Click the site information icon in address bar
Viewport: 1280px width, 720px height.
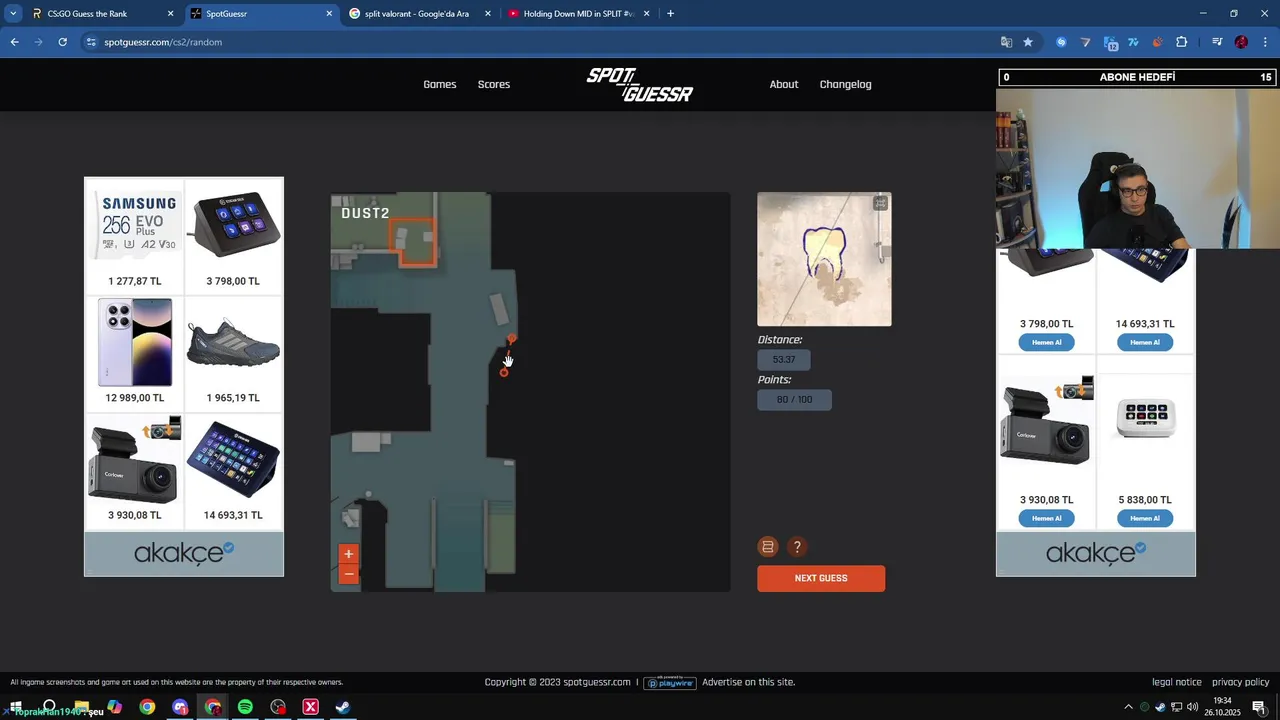click(91, 42)
